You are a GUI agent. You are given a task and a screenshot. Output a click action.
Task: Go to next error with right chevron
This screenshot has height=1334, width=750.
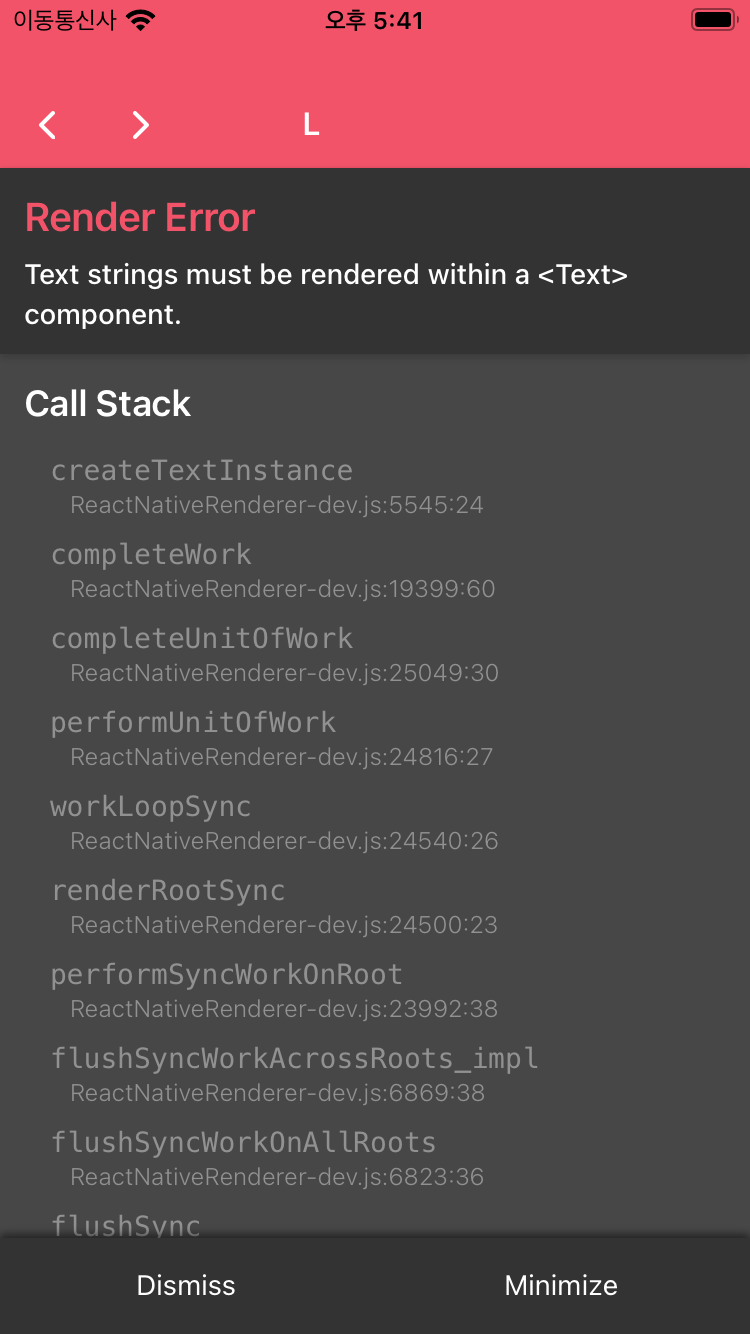click(141, 125)
